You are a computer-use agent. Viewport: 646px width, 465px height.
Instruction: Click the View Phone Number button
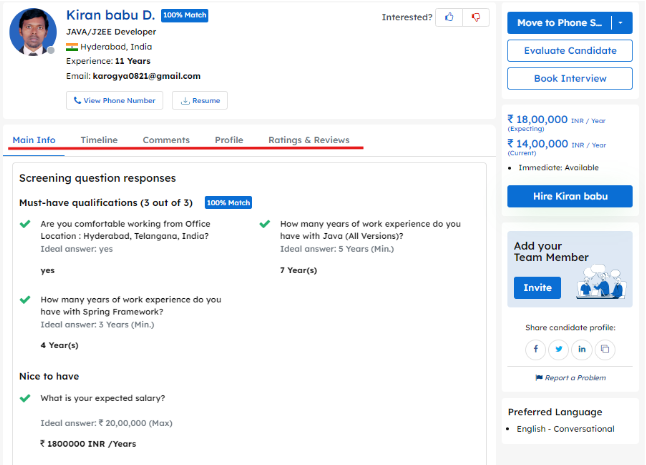pyautogui.click(x=114, y=100)
